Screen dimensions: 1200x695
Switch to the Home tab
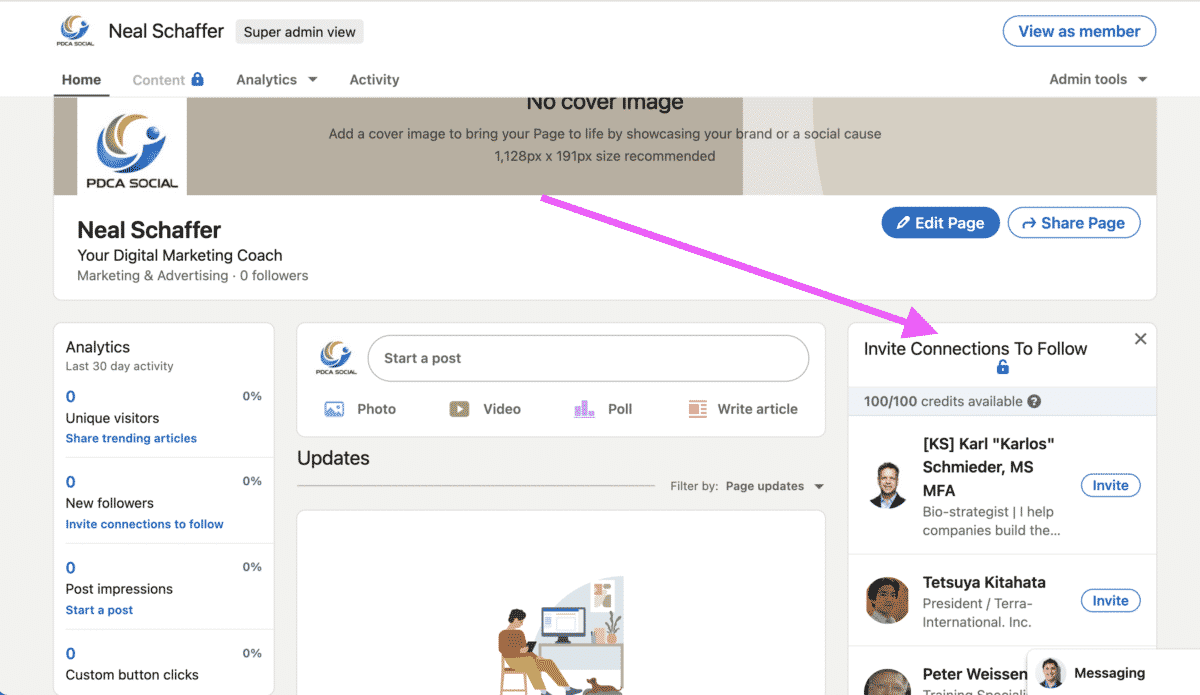(x=81, y=80)
